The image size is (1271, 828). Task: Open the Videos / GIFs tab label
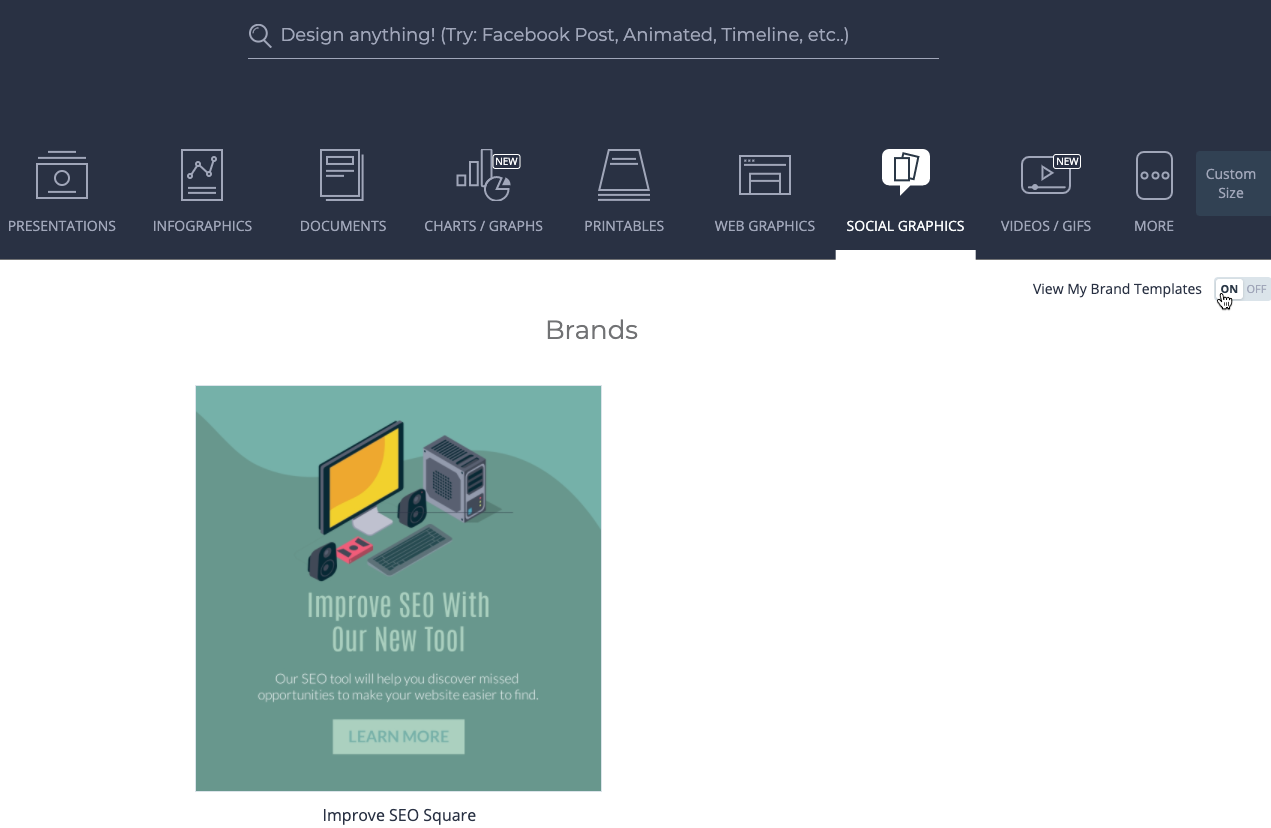tap(1046, 226)
